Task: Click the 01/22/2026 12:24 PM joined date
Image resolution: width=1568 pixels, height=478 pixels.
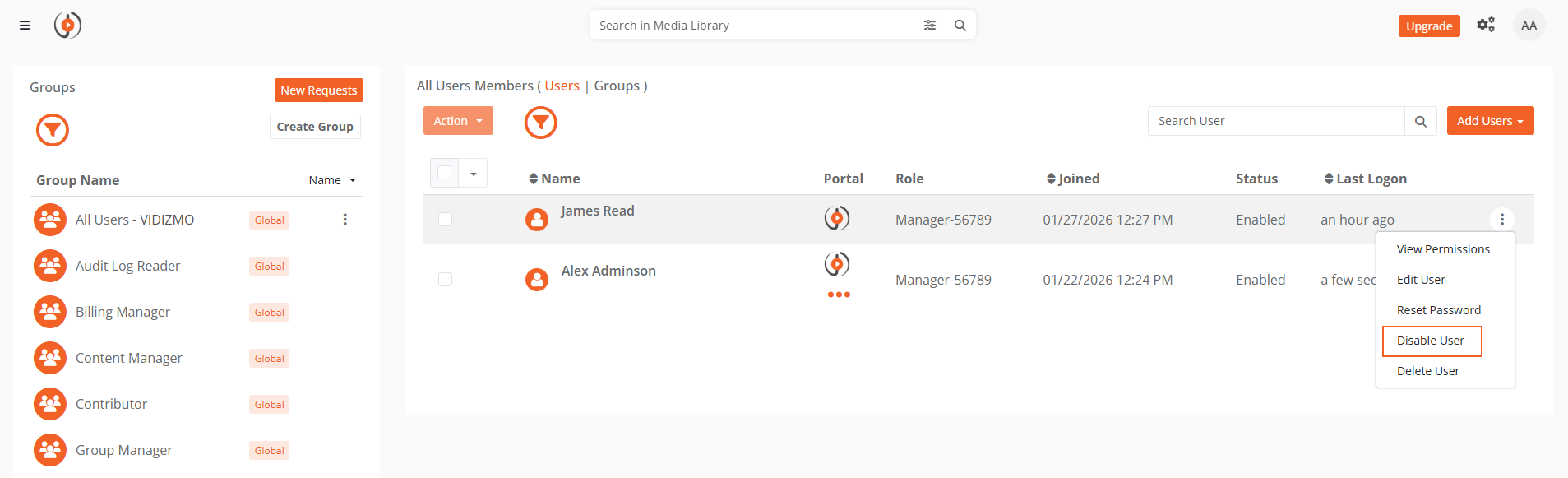Action: [1108, 280]
